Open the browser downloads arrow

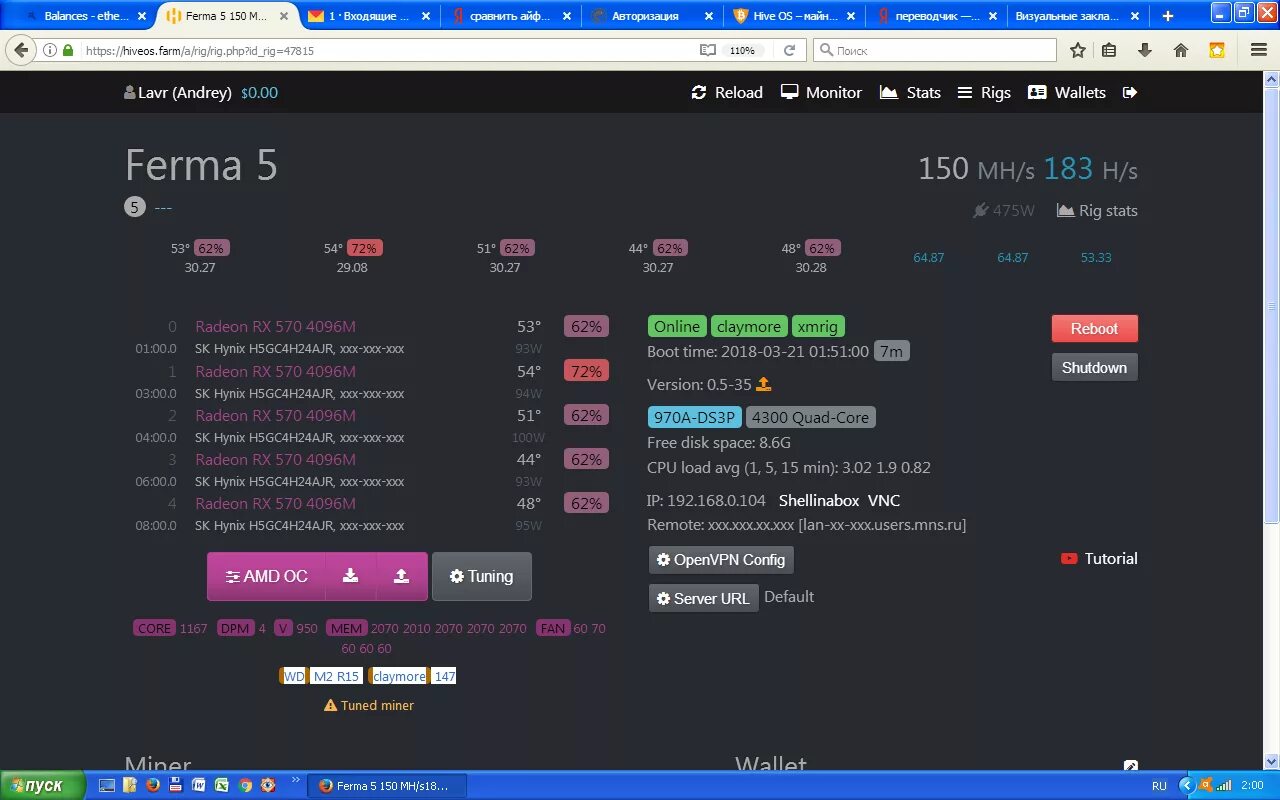point(1145,50)
